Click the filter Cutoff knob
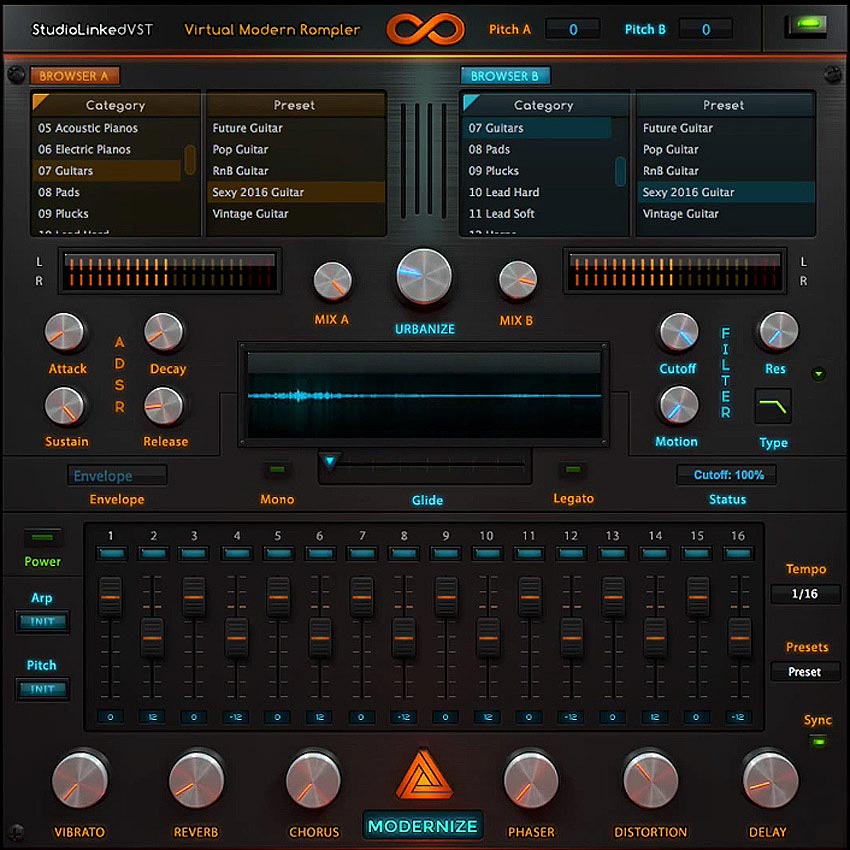 (x=677, y=334)
